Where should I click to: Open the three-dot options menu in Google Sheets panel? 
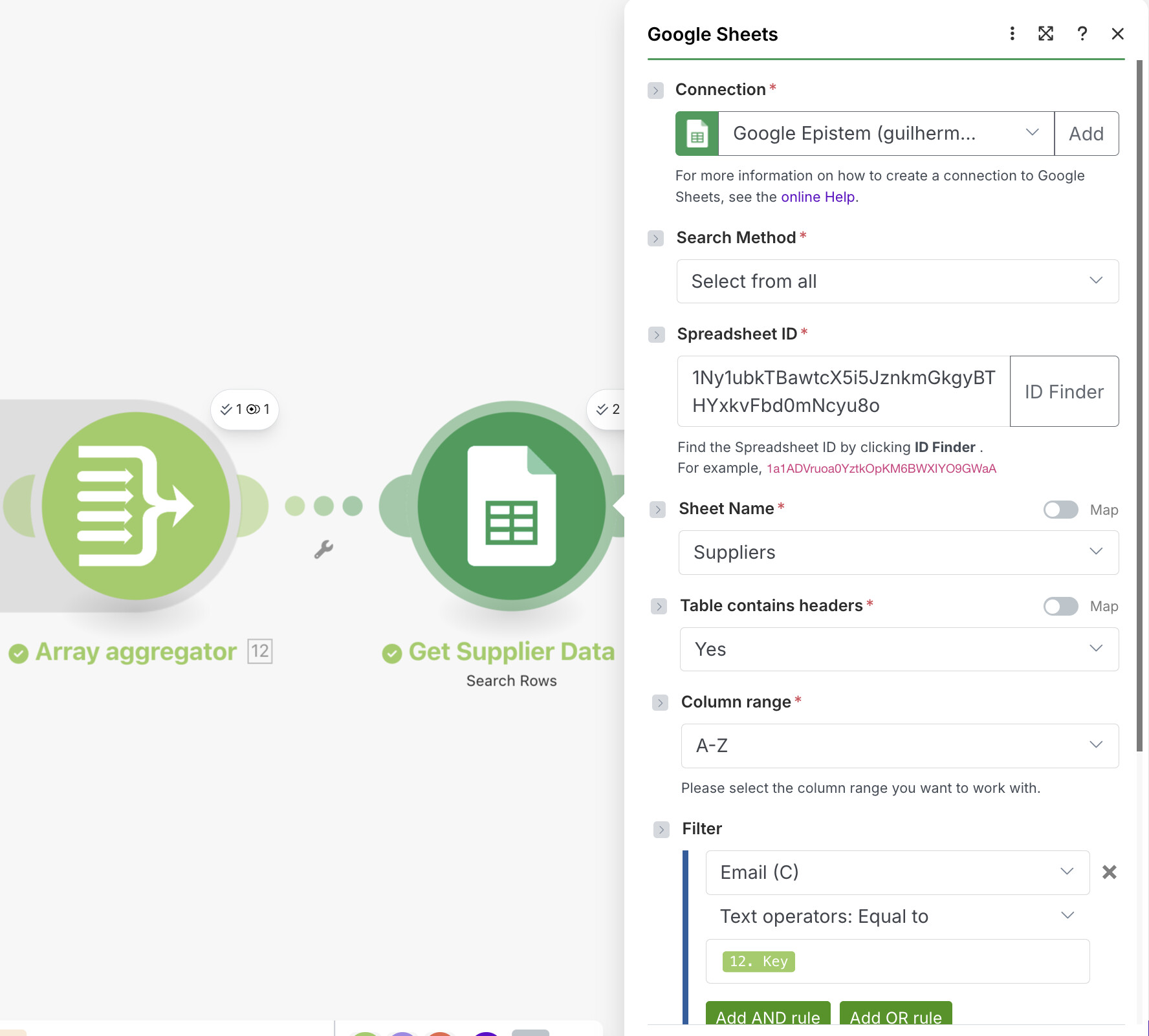point(1012,34)
